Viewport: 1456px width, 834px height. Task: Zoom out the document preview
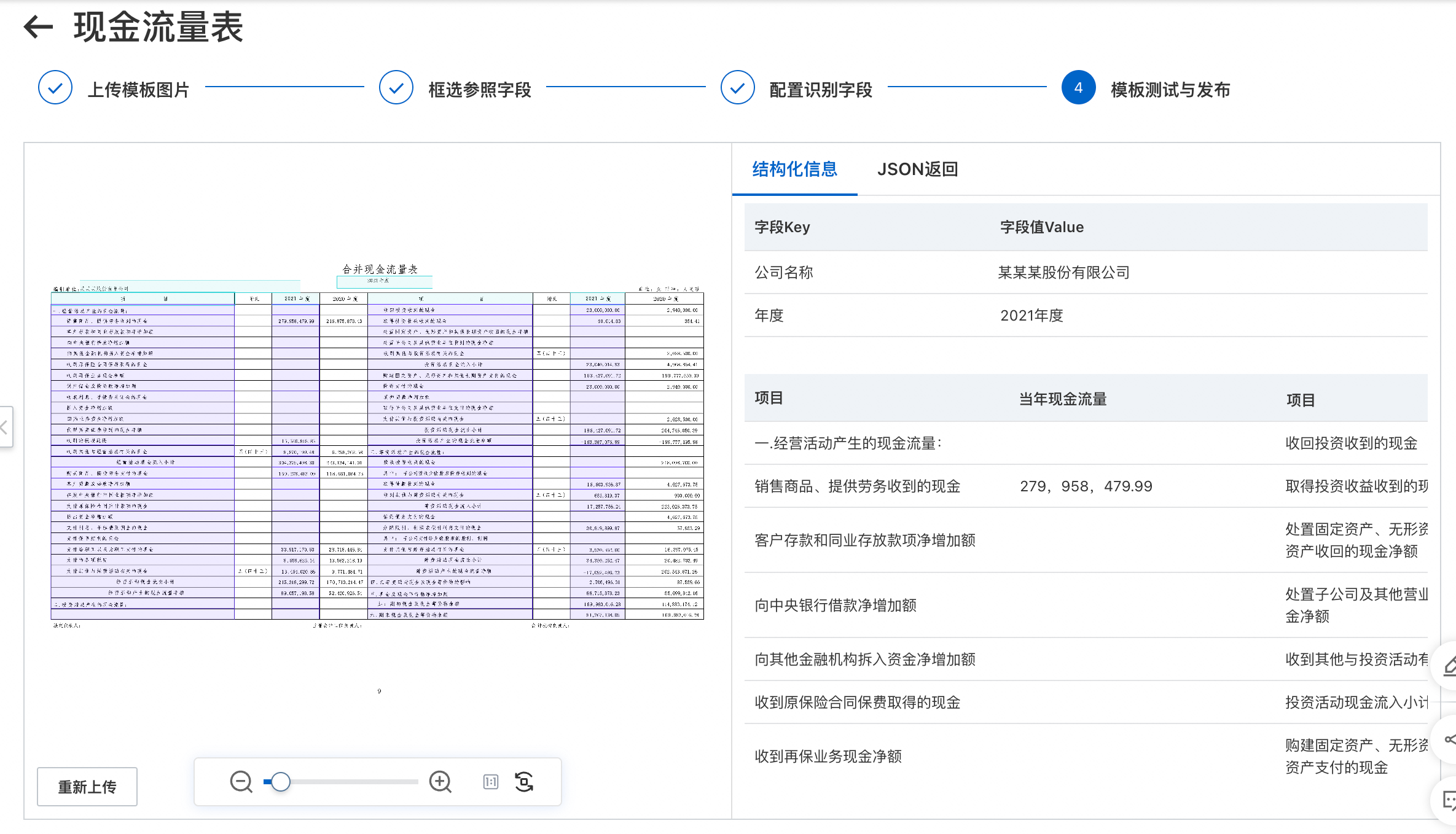coord(241,782)
